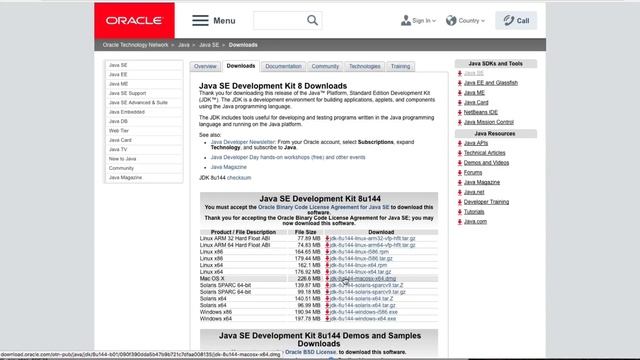640x360 pixels.
Task: Open the Java Developer Day hands-on workshops link
Action: tap(288, 157)
